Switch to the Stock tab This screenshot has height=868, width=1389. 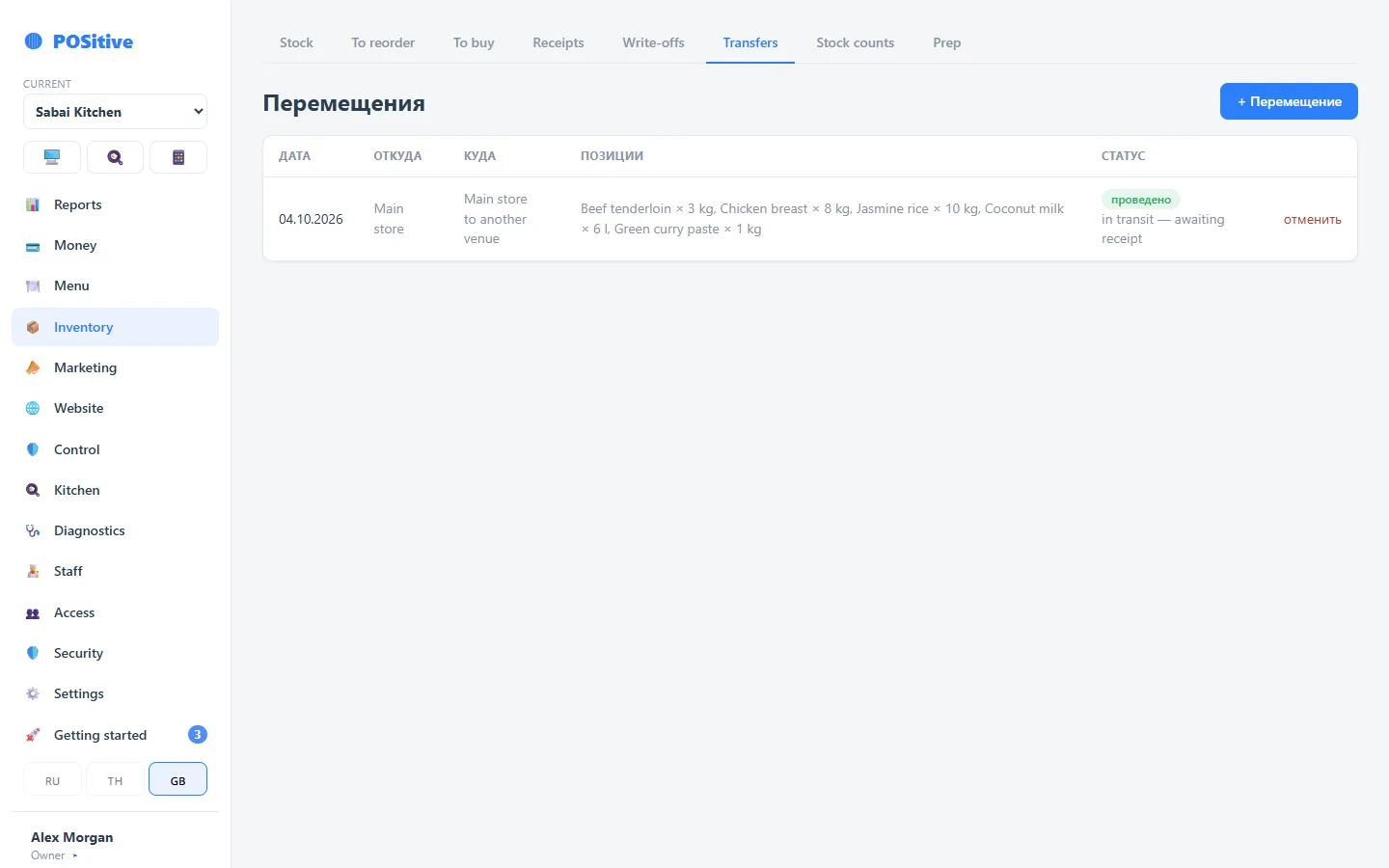296,42
